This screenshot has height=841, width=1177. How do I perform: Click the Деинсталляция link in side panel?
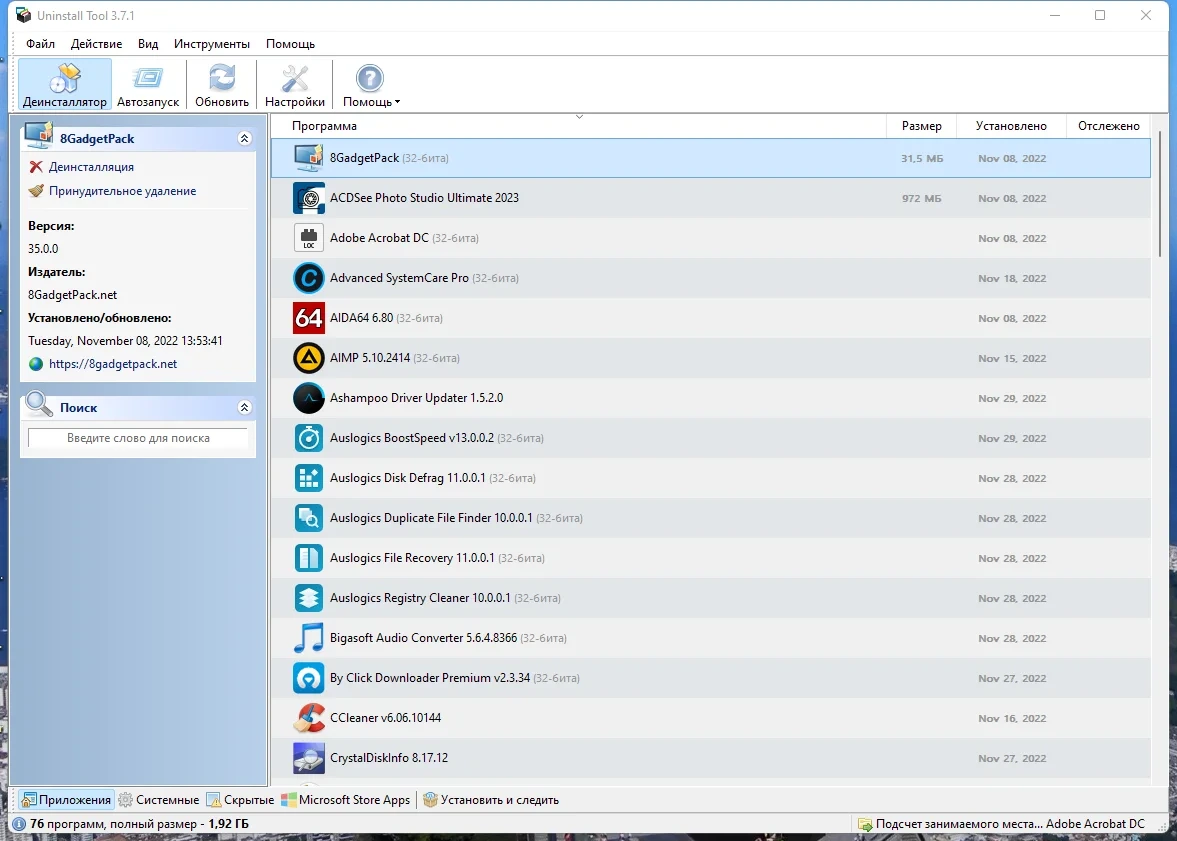click(x=91, y=167)
